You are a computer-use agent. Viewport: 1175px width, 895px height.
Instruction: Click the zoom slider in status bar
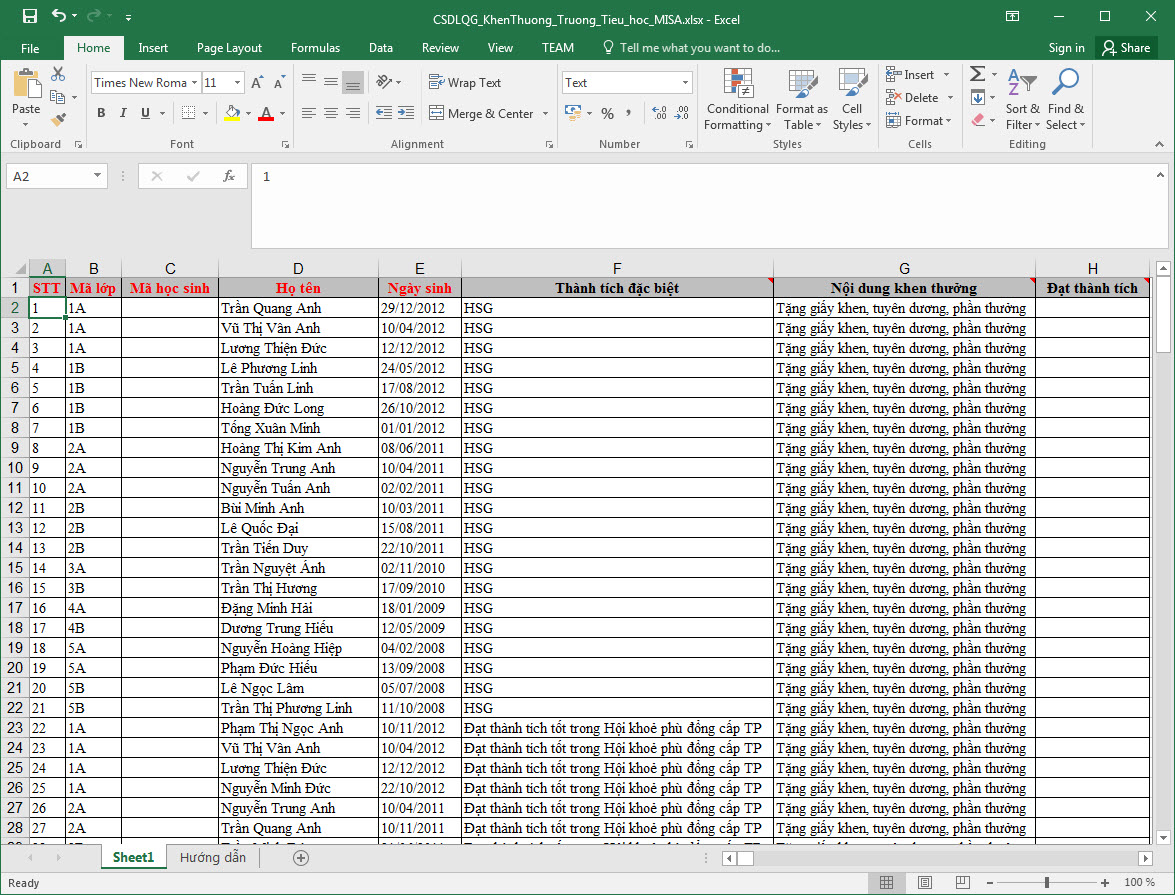click(1047, 883)
